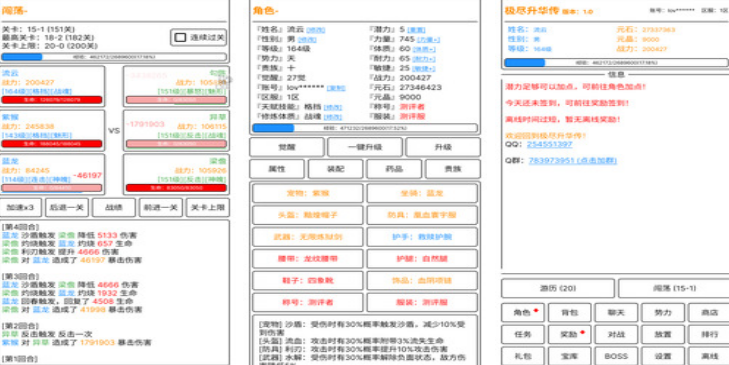Click the 关卡上限 button
729x365 pixels.
coord(208,207)
